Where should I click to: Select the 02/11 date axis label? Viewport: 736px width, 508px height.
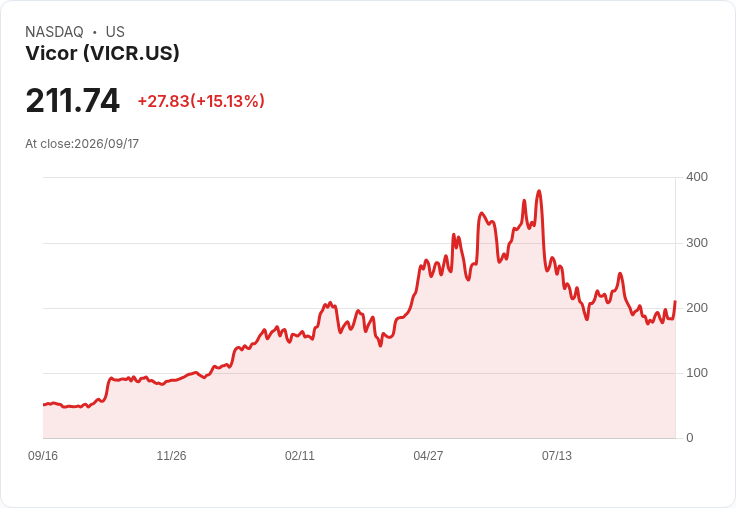pyautogui.click(x=299, y=455)
